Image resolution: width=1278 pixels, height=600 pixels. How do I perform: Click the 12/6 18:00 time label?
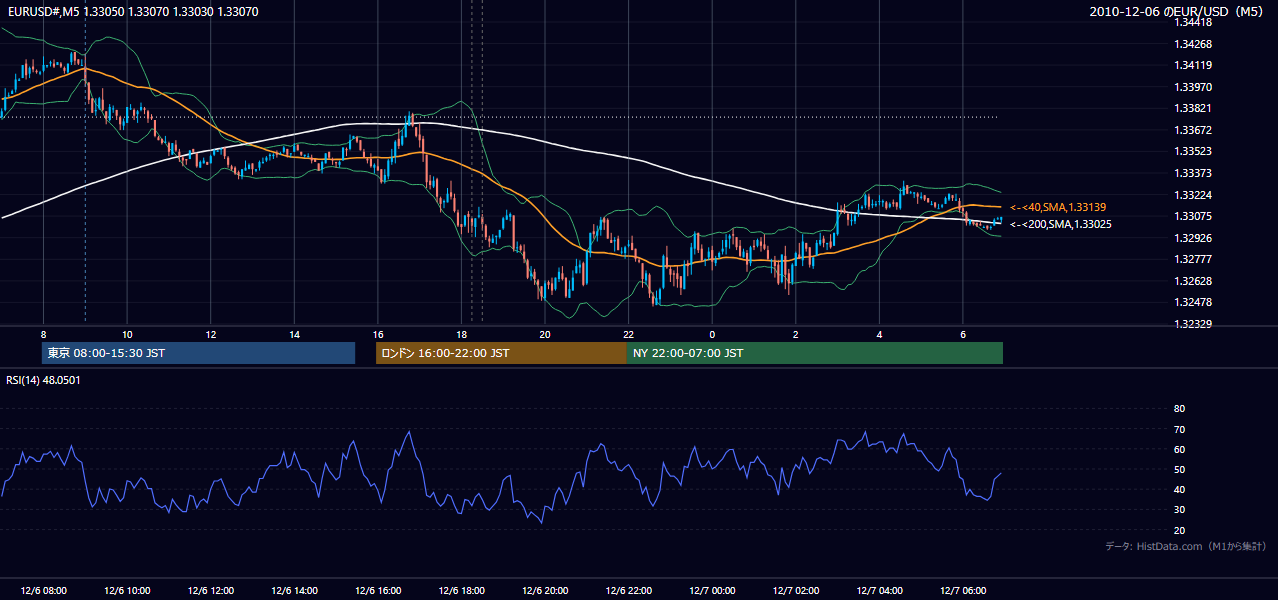pyautogui.click(x=461, y=590)
